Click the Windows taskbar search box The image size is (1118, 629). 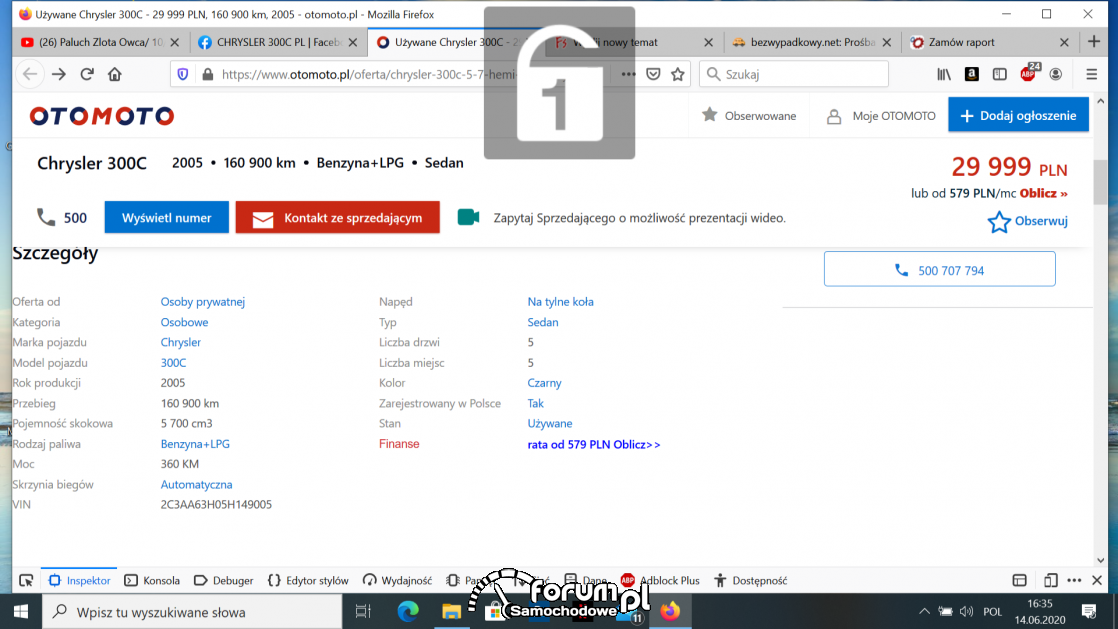coord(193,612)
